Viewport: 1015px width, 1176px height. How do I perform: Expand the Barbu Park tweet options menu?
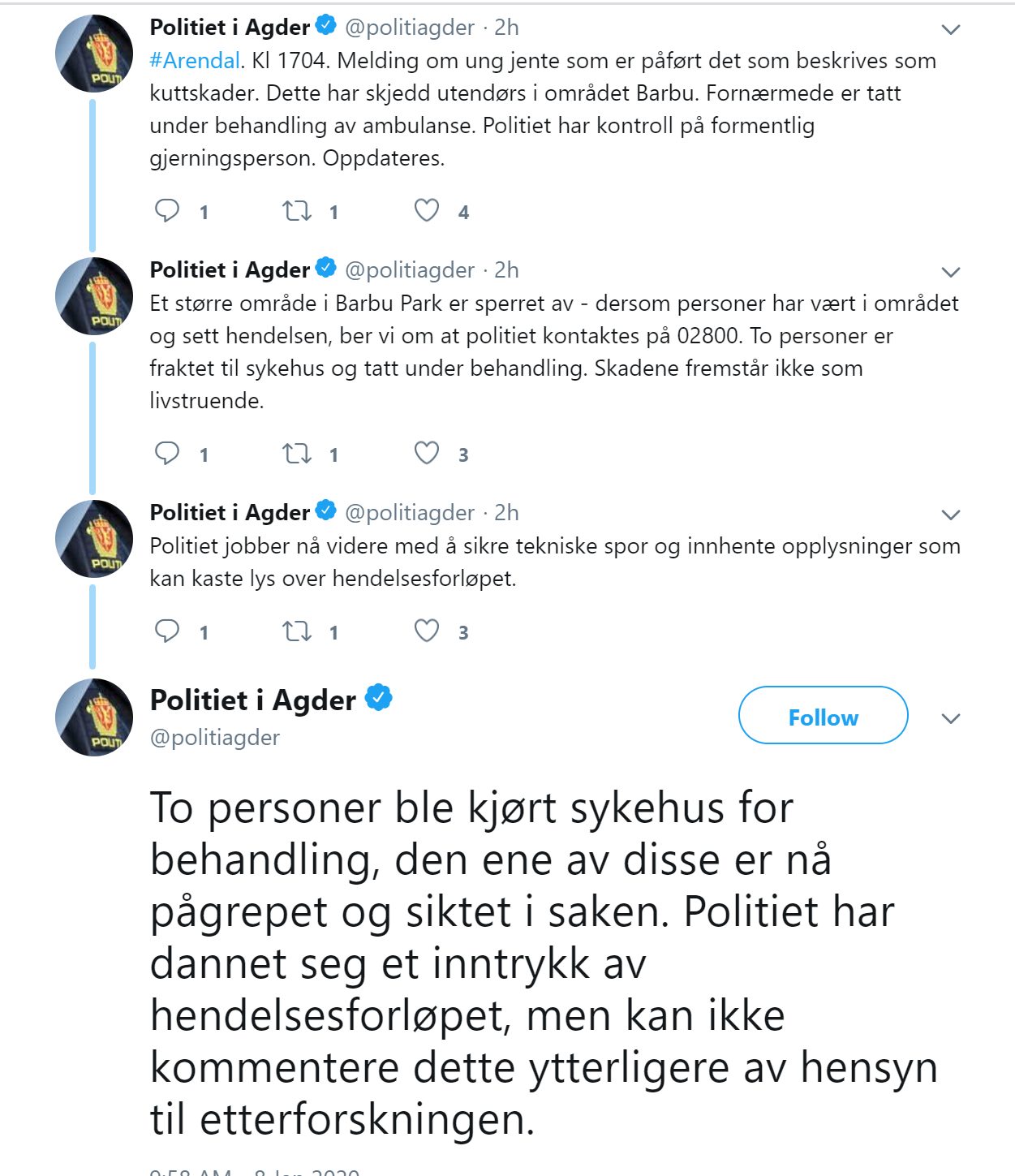[950, 272]
